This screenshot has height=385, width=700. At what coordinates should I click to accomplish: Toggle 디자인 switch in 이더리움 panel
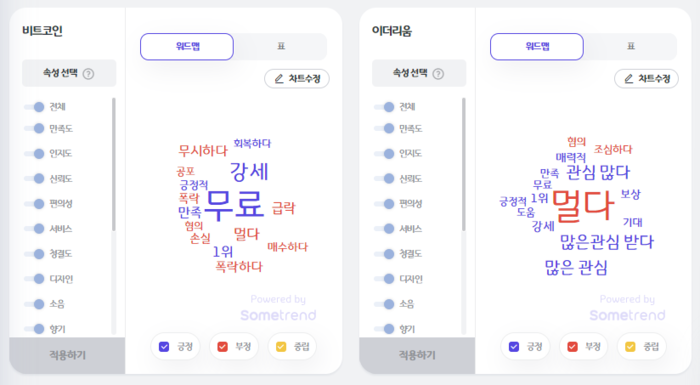click(384, 279)
